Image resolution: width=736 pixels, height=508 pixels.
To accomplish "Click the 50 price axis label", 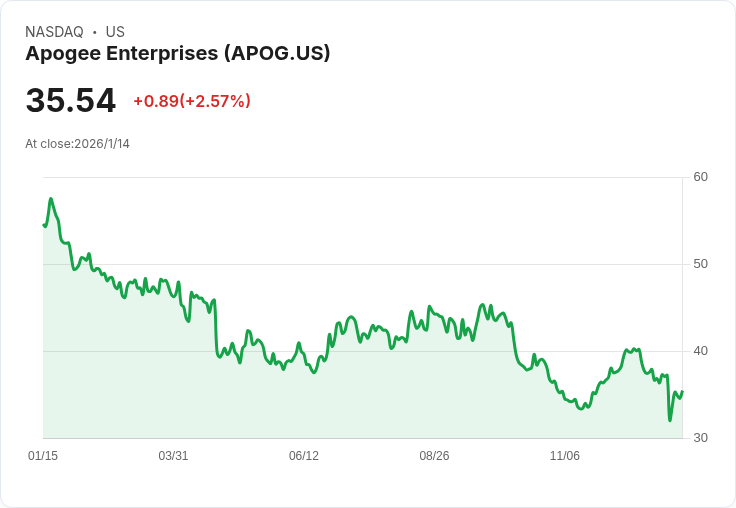I will pos(700,264).
